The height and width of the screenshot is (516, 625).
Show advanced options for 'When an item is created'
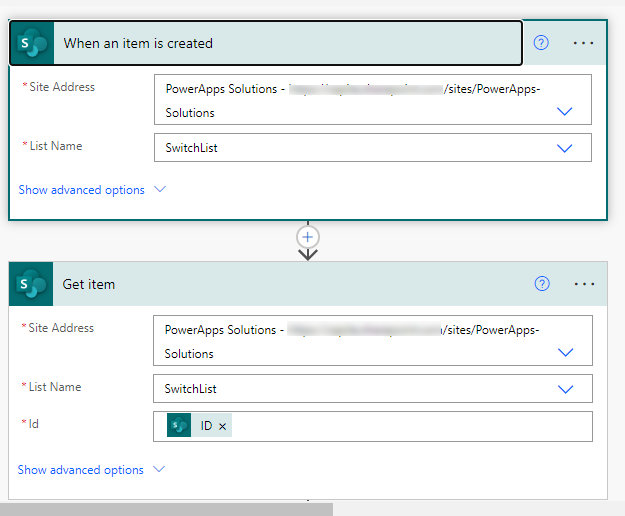pos(92,190)
